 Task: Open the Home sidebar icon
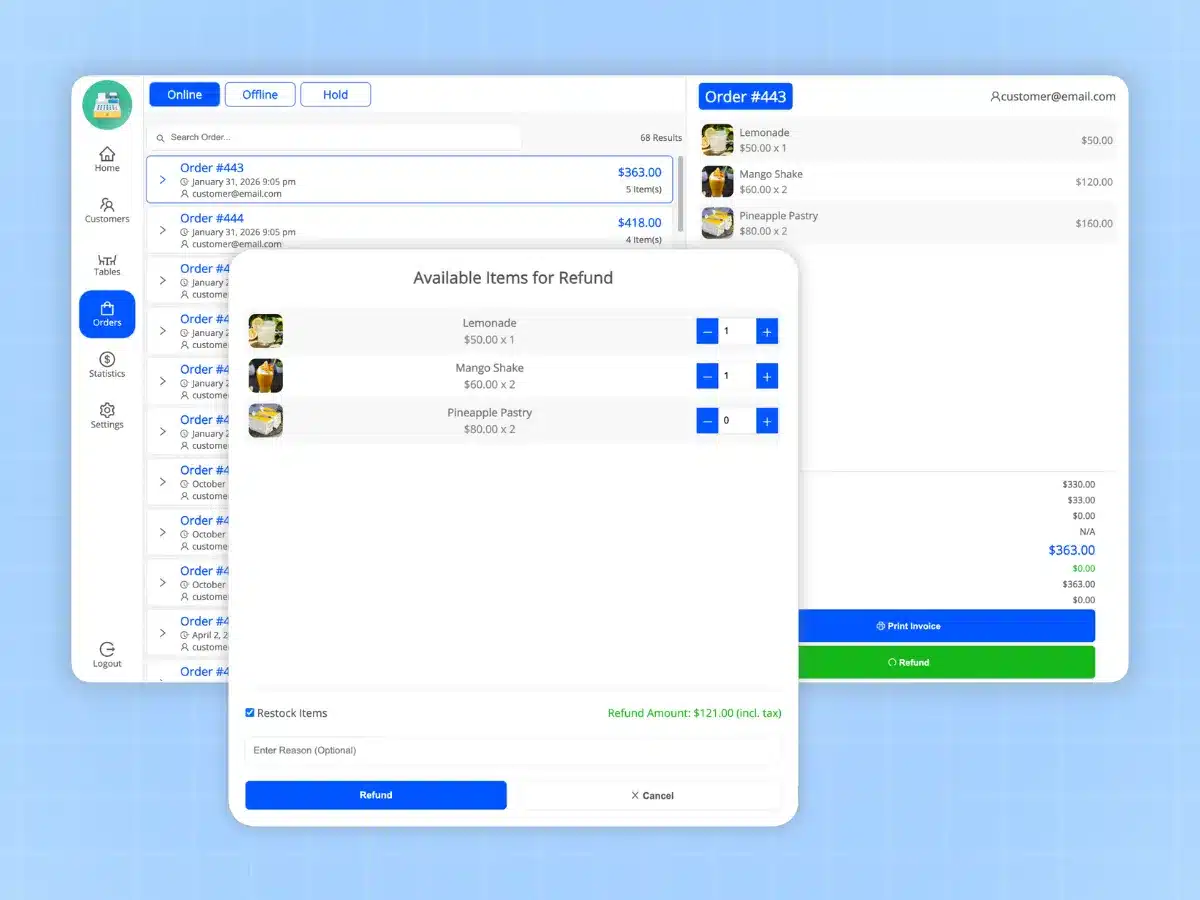pos(106,158)
